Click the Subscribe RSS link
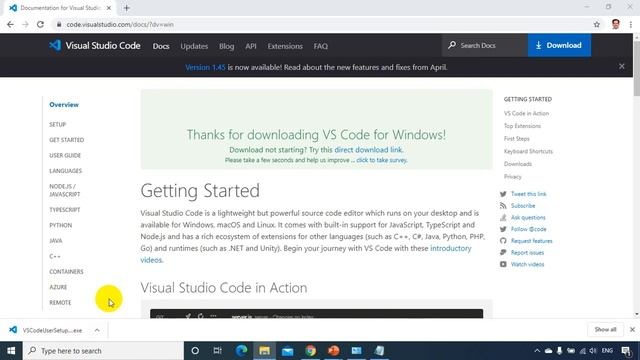 tap(523, 206)
